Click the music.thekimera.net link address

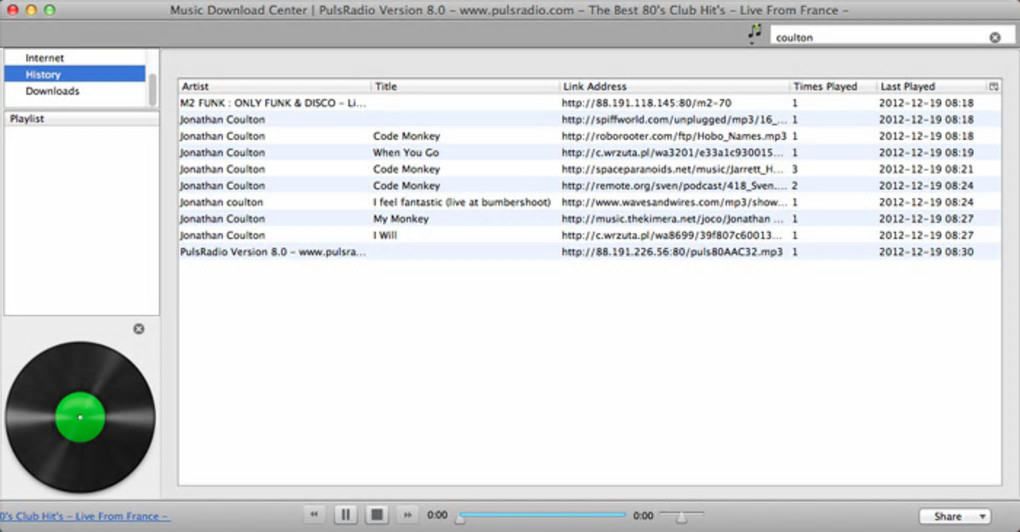coord(673,219)
